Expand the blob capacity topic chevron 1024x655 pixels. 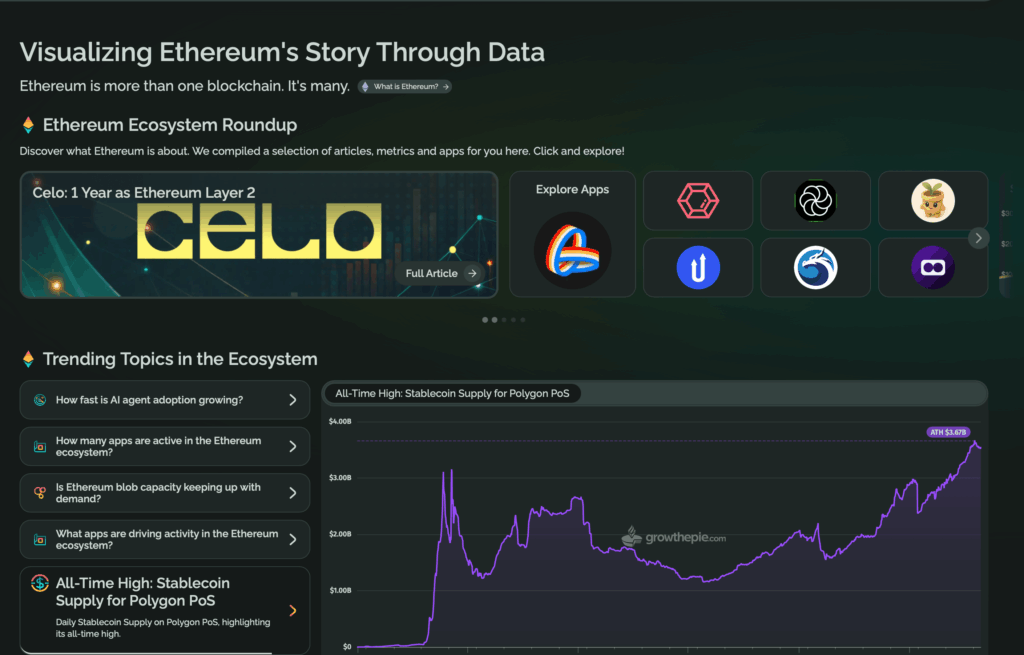(293, 493)
